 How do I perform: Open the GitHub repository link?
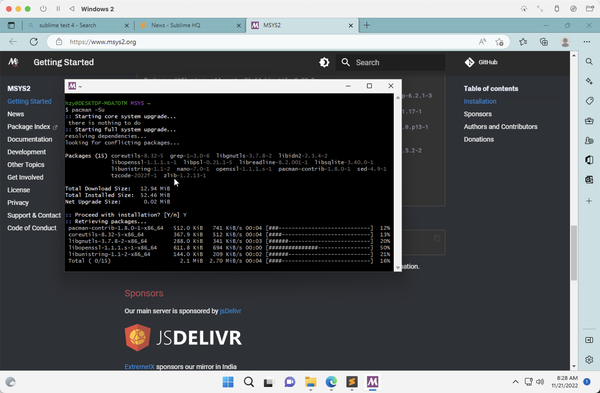coord(481,62)
